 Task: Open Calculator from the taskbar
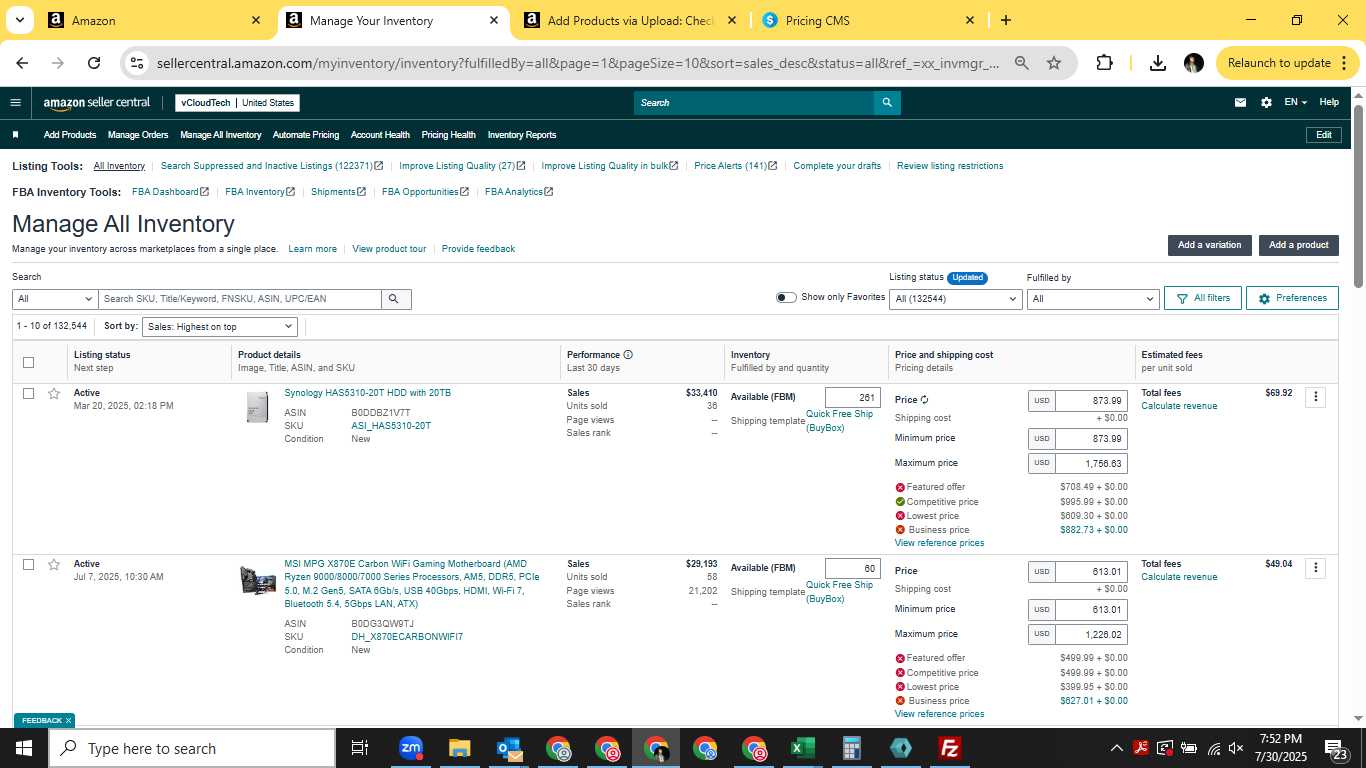[851, 748]
